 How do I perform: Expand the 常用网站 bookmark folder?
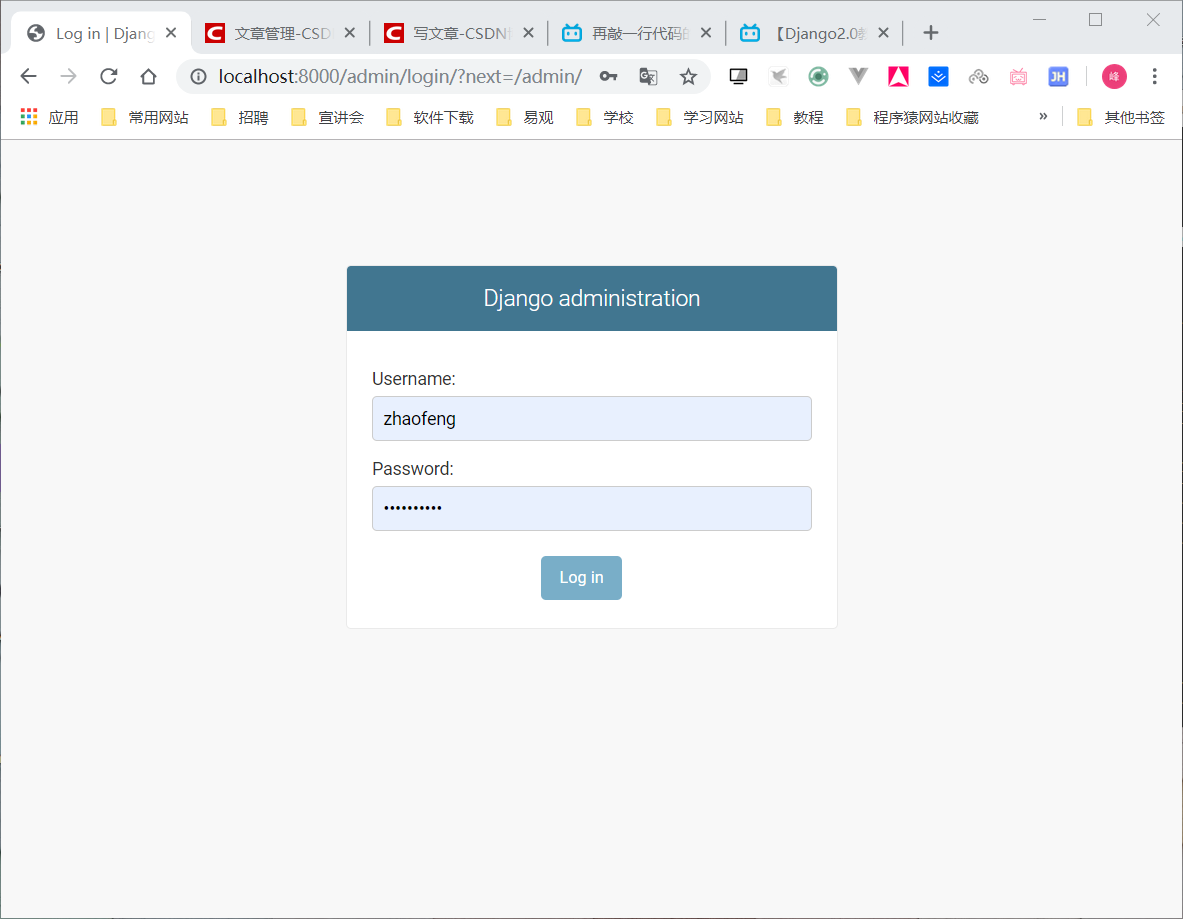pyautogui.click(x=145, y=117)
